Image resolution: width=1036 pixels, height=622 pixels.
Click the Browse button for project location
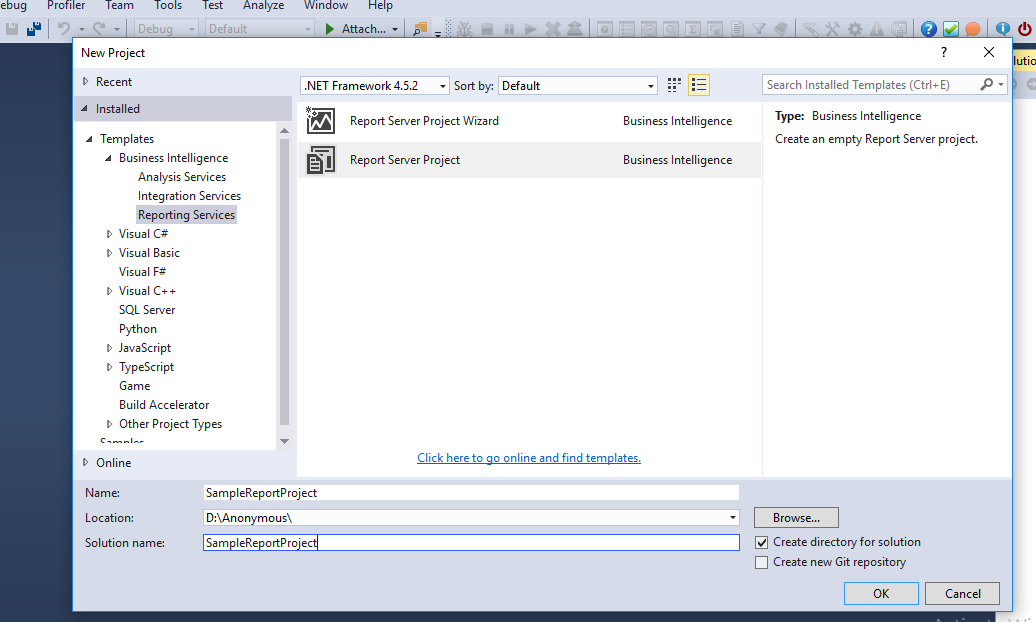coord(795,517)
